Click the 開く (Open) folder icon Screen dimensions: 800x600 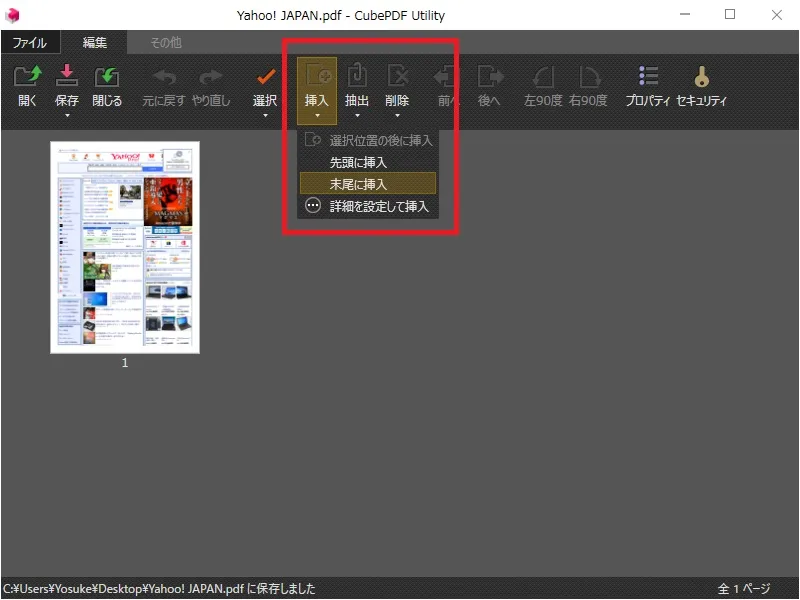[28, 77]
